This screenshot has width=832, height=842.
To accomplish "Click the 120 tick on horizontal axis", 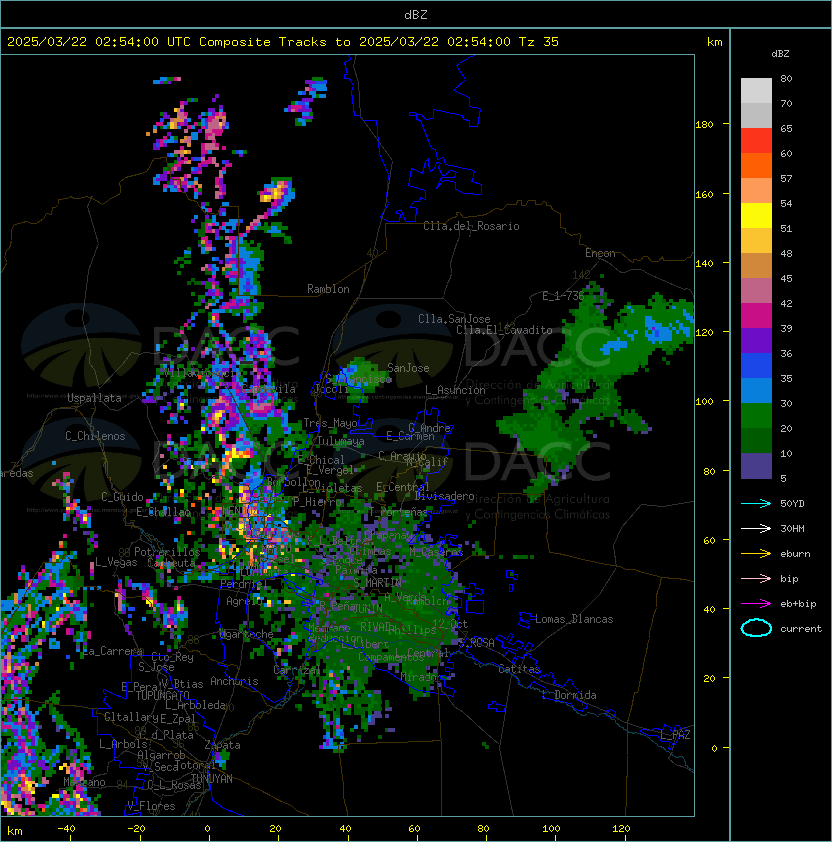I will pos(621,829).
